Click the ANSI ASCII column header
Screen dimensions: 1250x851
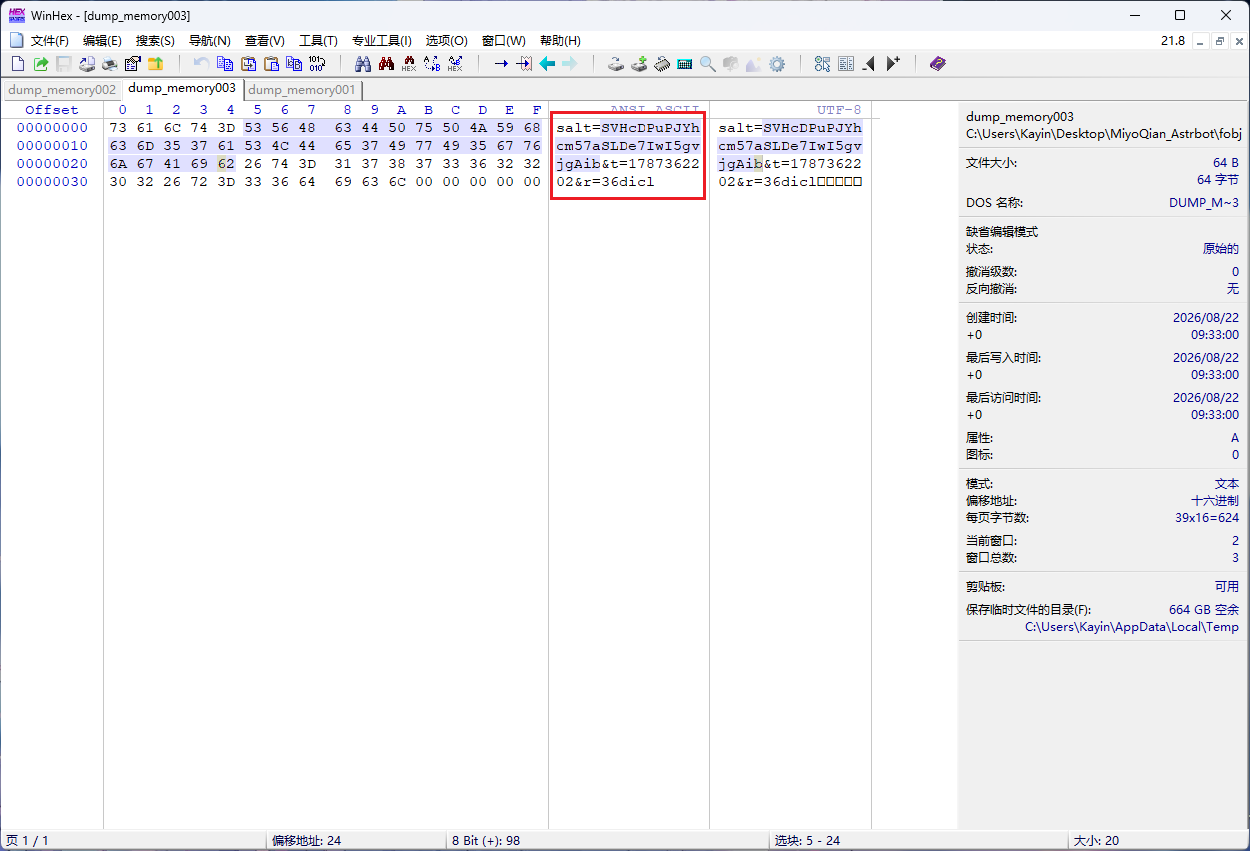point(654,109)
